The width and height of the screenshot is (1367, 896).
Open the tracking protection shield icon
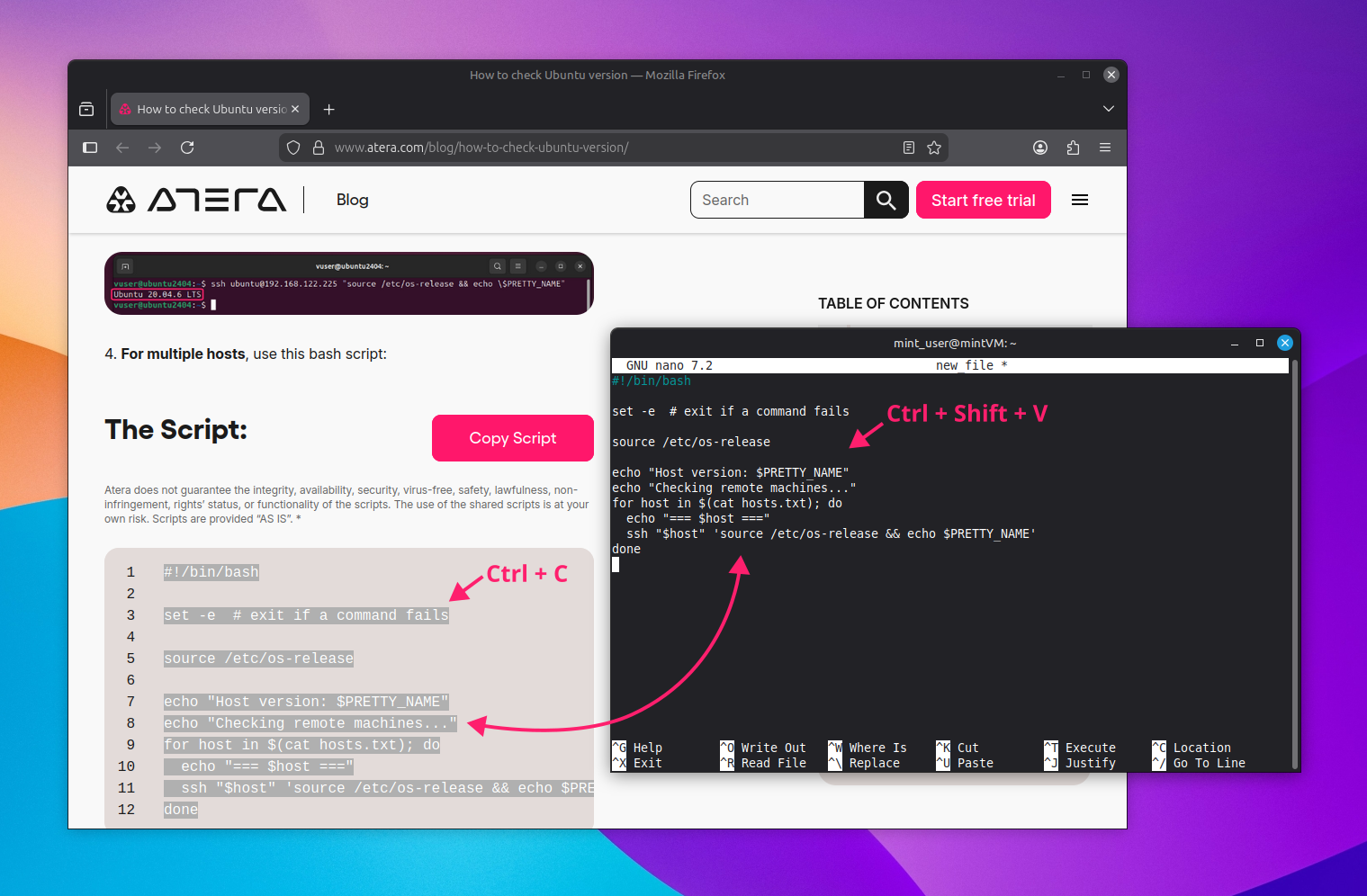(x=293, y=148)
